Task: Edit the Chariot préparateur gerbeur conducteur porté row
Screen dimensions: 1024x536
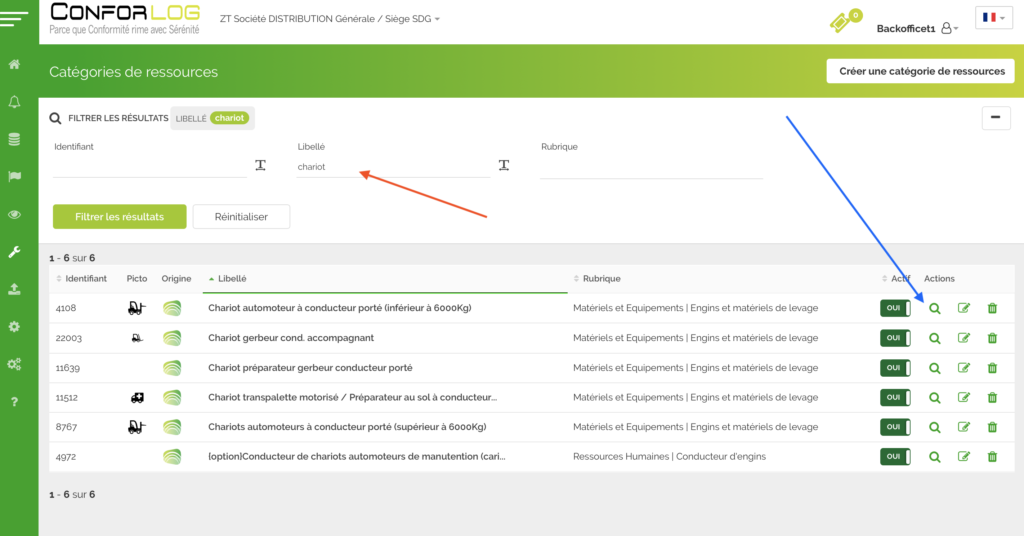Action: tap(964, 368)
